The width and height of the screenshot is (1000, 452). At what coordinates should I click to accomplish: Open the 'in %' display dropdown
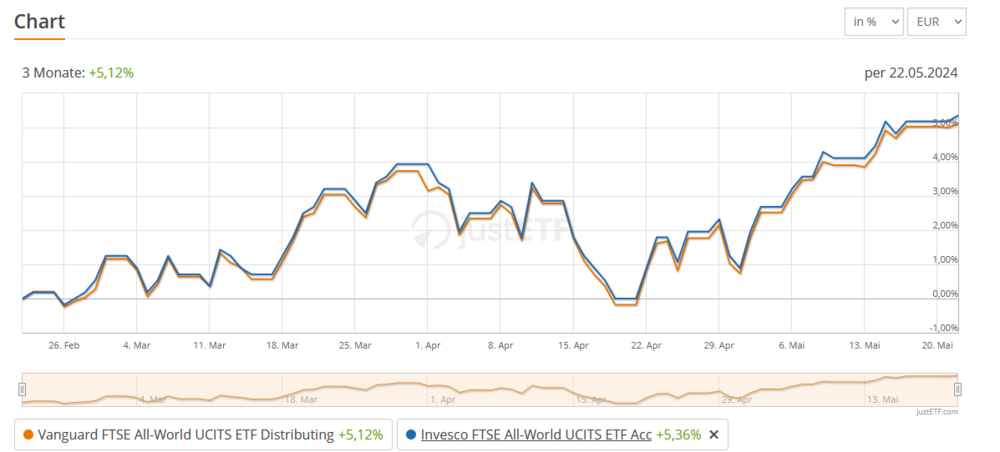coord(873,21)
